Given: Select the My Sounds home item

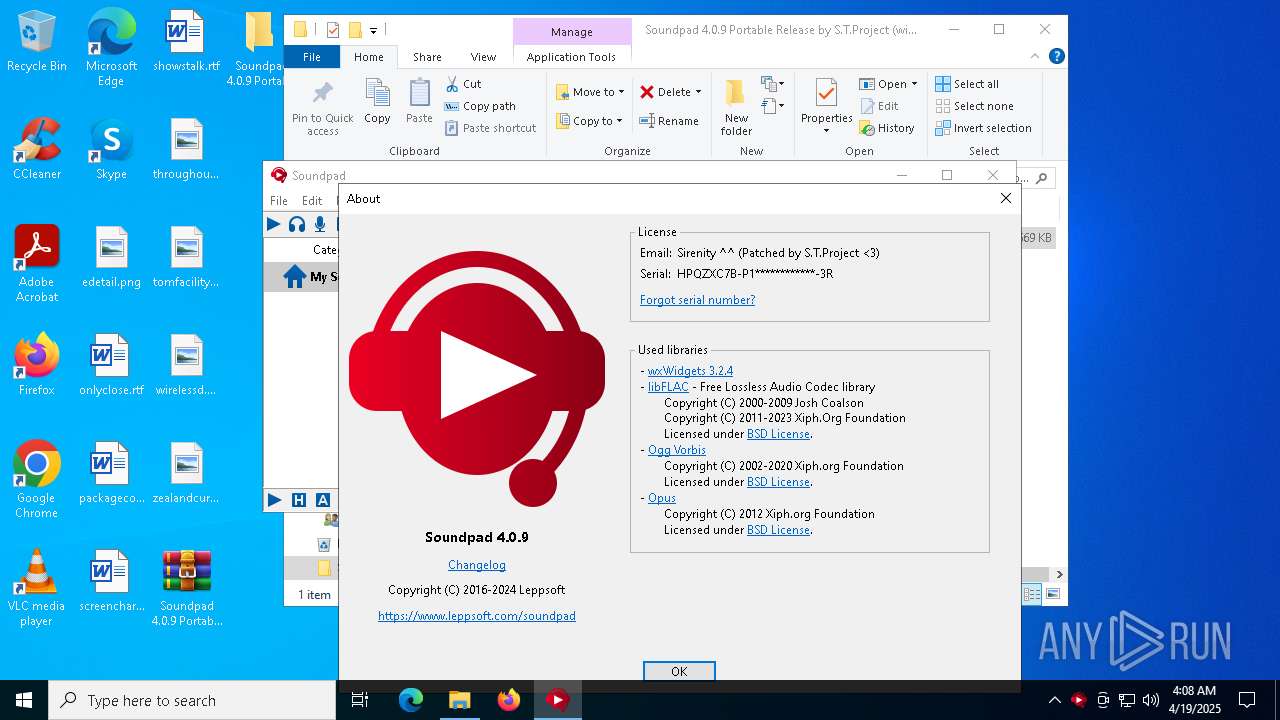Looking at the screenshot, I should pos(301,277).
